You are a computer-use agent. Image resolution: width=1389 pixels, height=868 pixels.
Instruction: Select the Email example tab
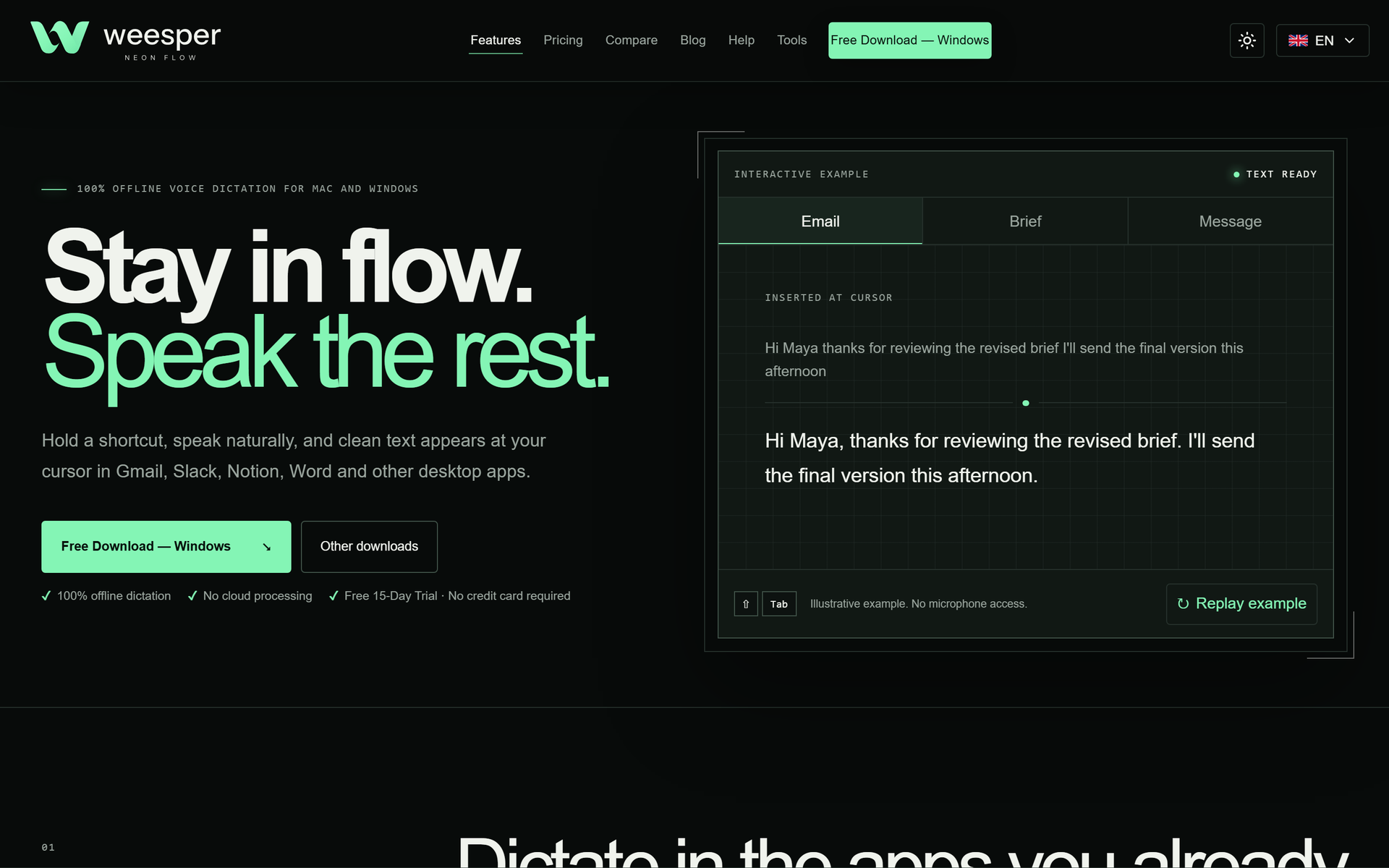(x=820, y=221)
